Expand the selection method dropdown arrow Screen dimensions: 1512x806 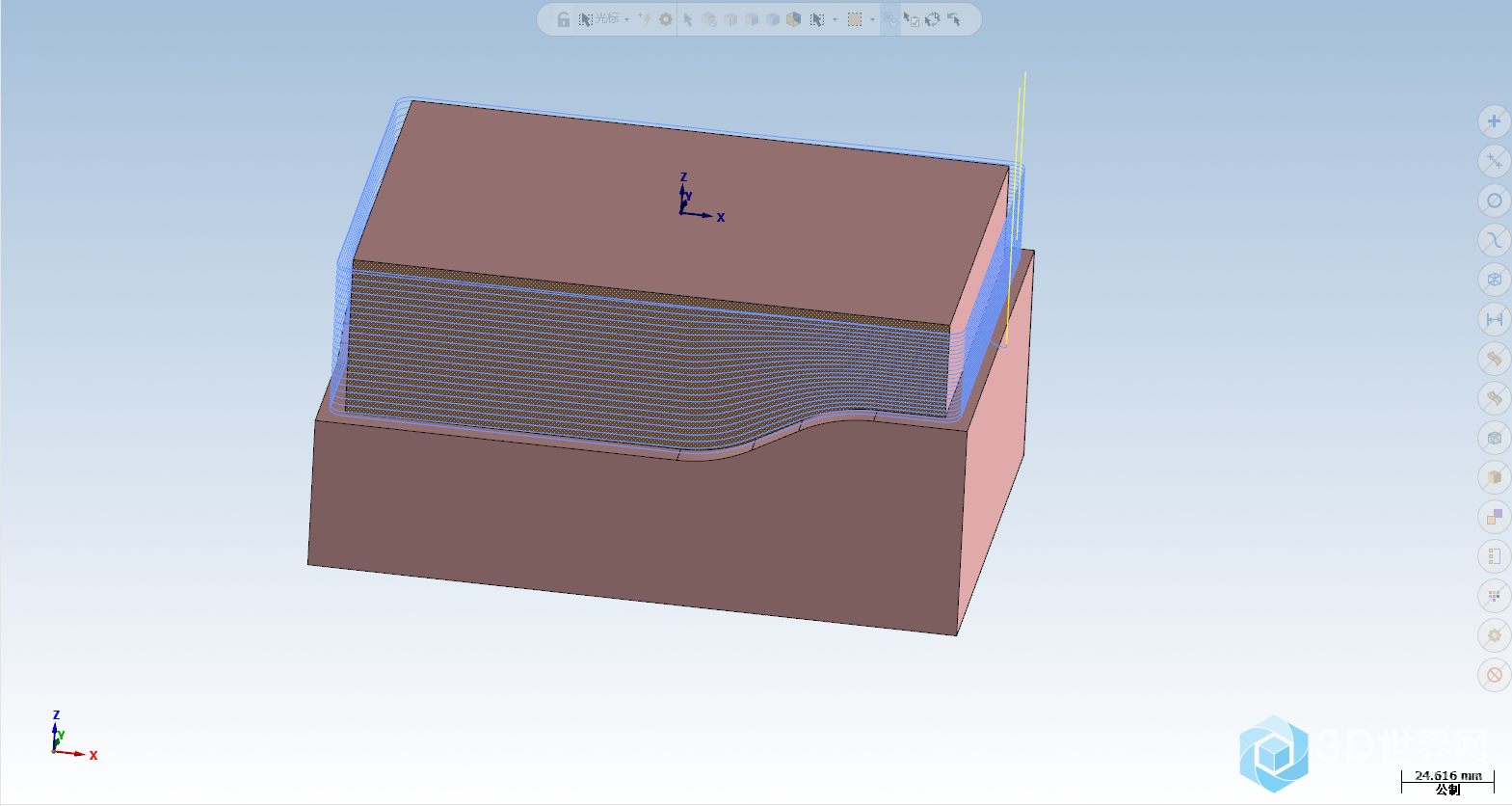(x=835, y=19)
